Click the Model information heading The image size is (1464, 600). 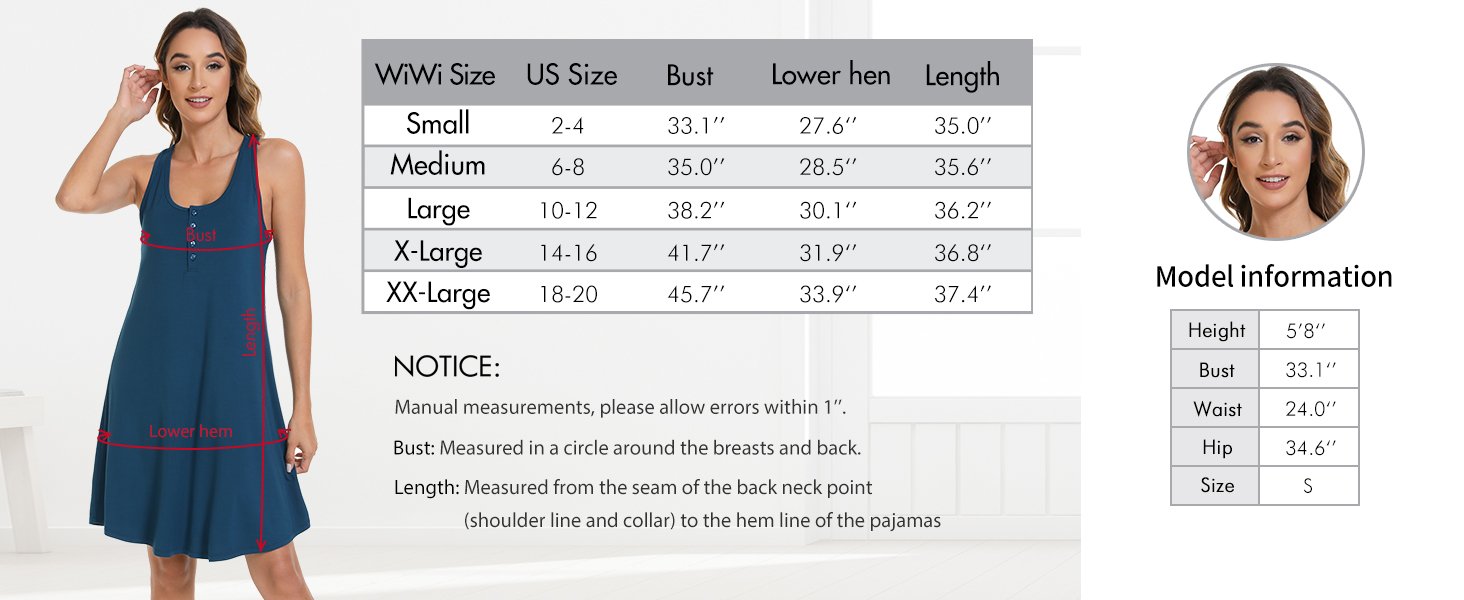(x=1274, y=277)
